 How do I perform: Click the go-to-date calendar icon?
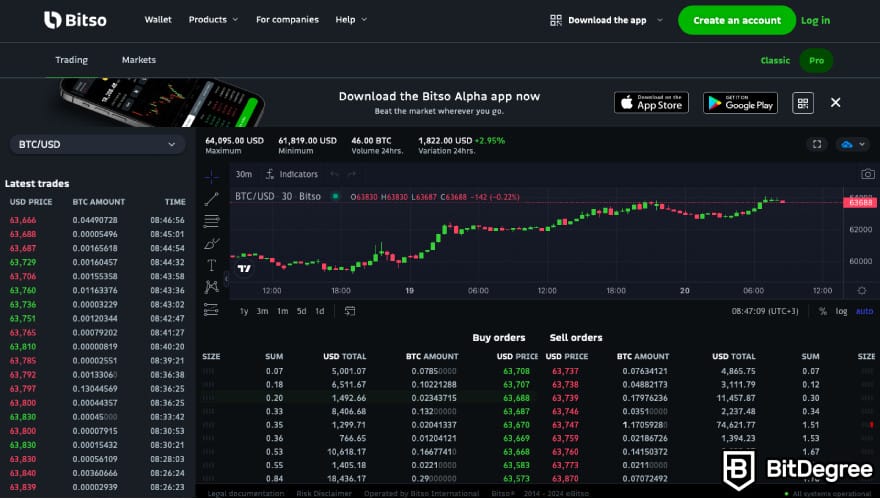click(350, 311)
